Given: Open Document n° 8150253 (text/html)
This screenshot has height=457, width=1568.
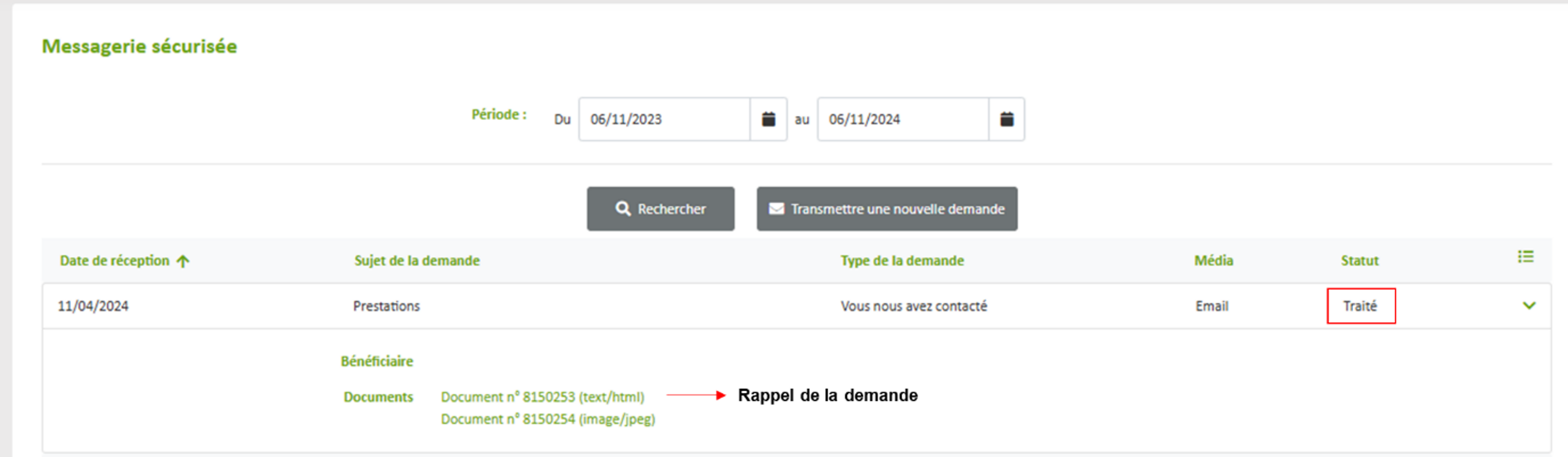Looking at the screenshot, I should coord(542,397).
